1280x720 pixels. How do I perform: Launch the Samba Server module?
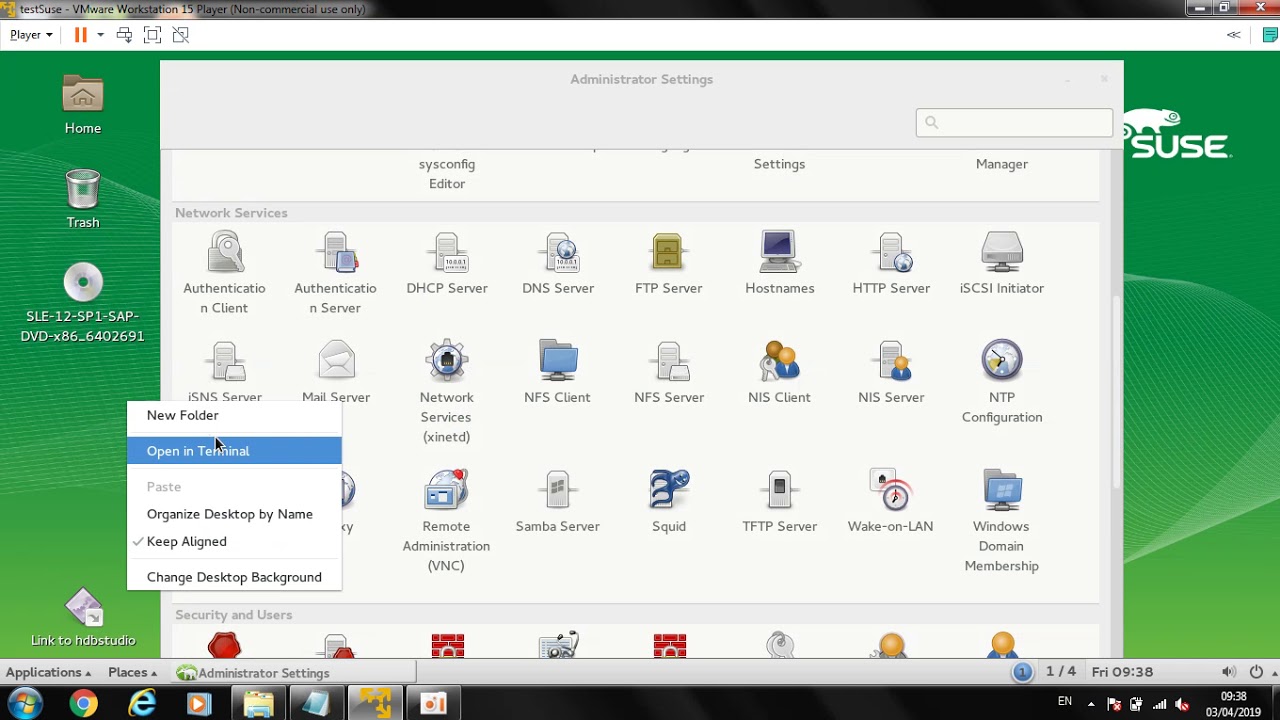[557, 501]
